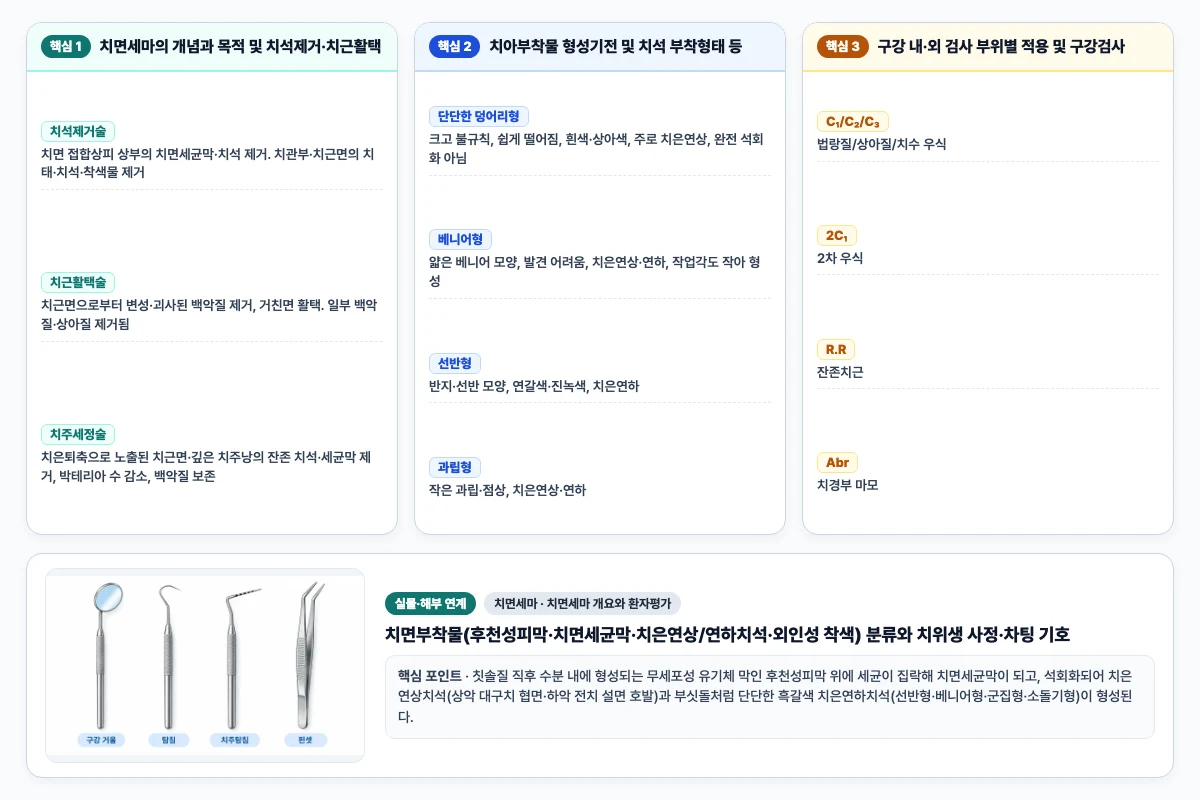
Task: Click heading 치면세마의 개념과 목적 및 치석제거·치근활택
Action: 240,46
